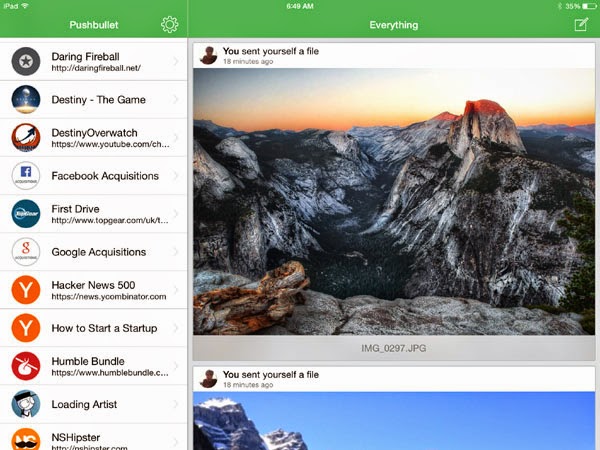Viewport: 600px width, 450px height.
Task: Expand Daring Fireball row chevron
Action: (176, 61)
